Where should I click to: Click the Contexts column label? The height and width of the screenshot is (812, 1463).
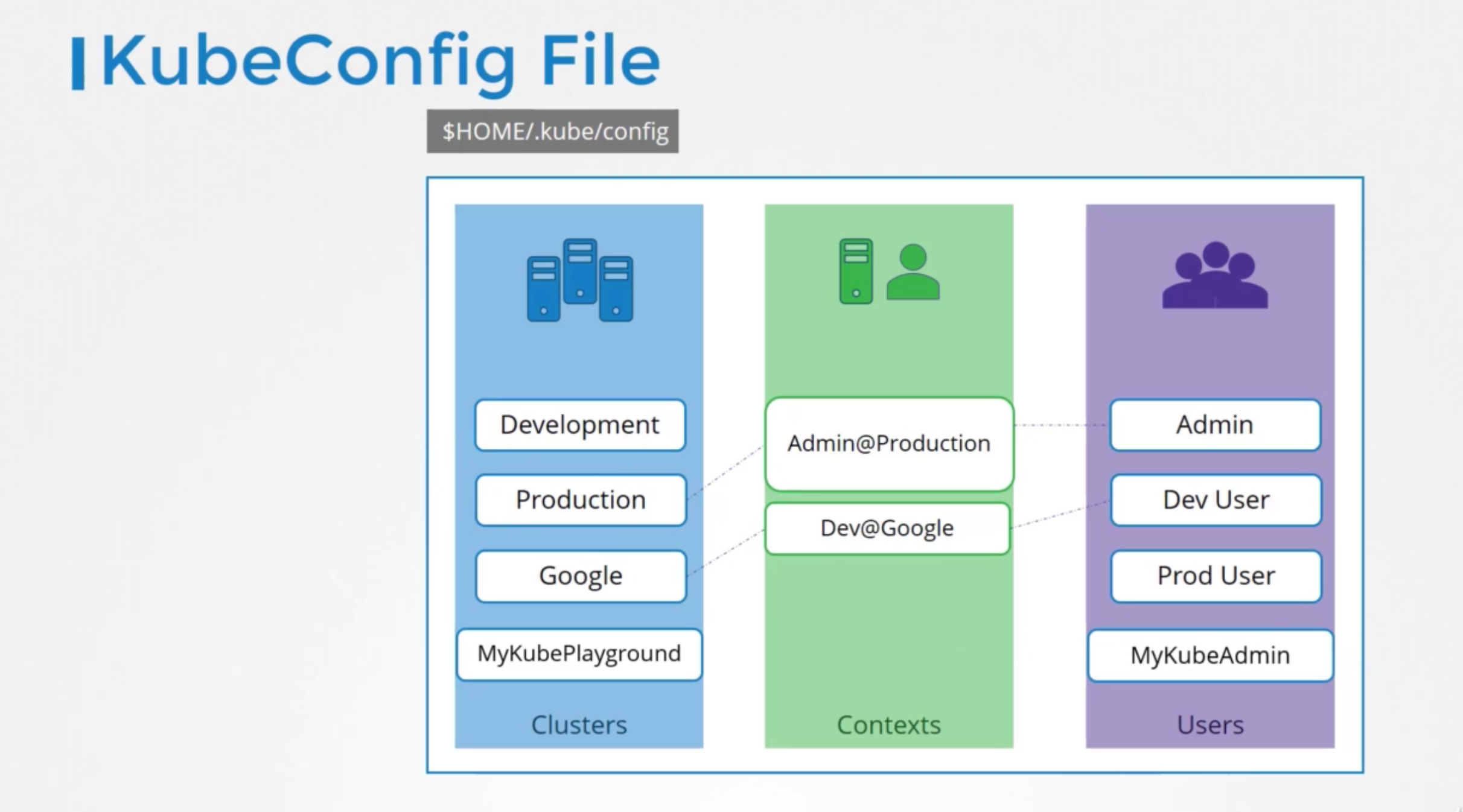pyautogui.click(x=888, y=725)
